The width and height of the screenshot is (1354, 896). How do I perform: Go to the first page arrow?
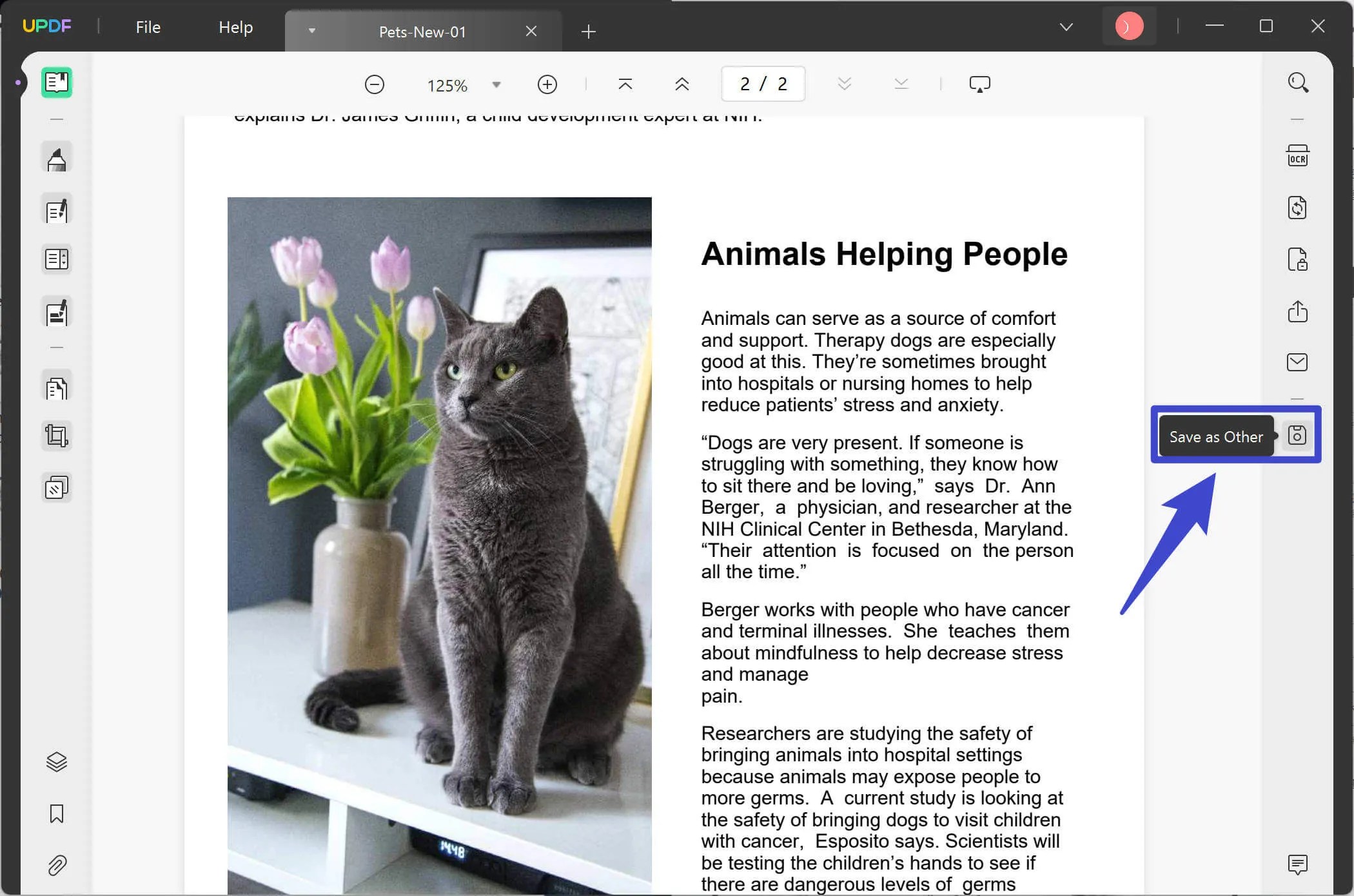pos(625,84)
